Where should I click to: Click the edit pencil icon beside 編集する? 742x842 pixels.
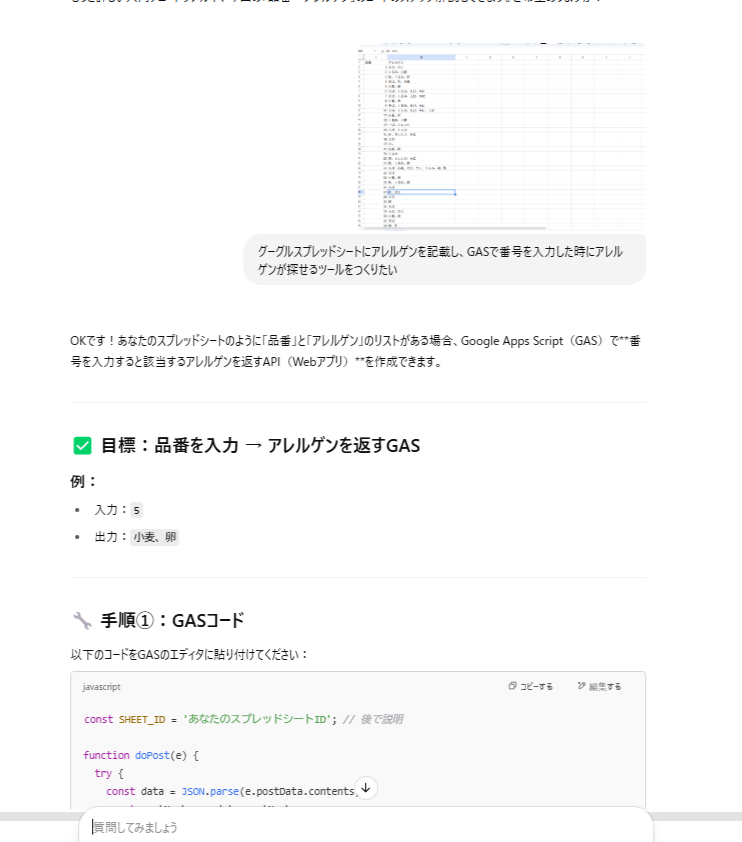581,686
